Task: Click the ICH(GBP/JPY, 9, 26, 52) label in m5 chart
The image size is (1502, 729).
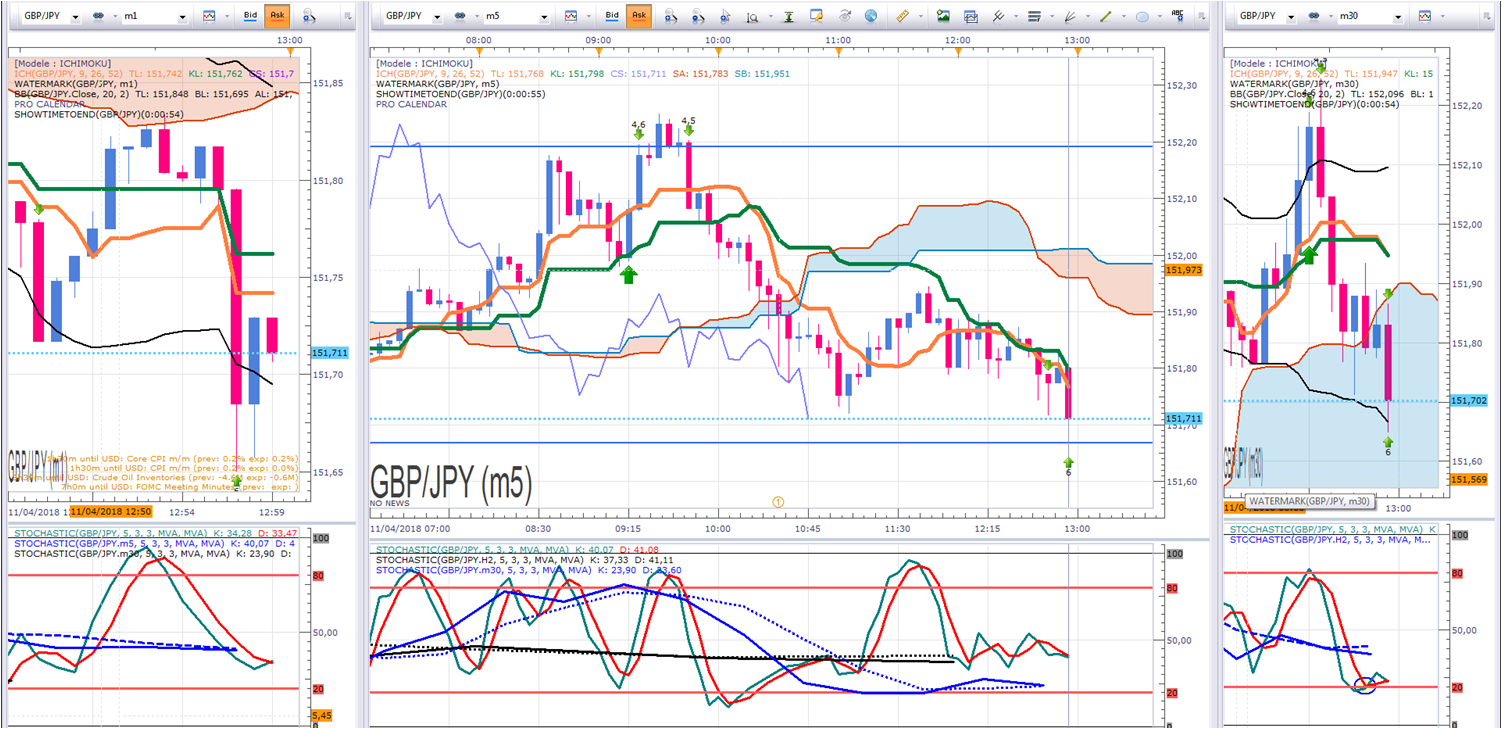Action: 430,72
